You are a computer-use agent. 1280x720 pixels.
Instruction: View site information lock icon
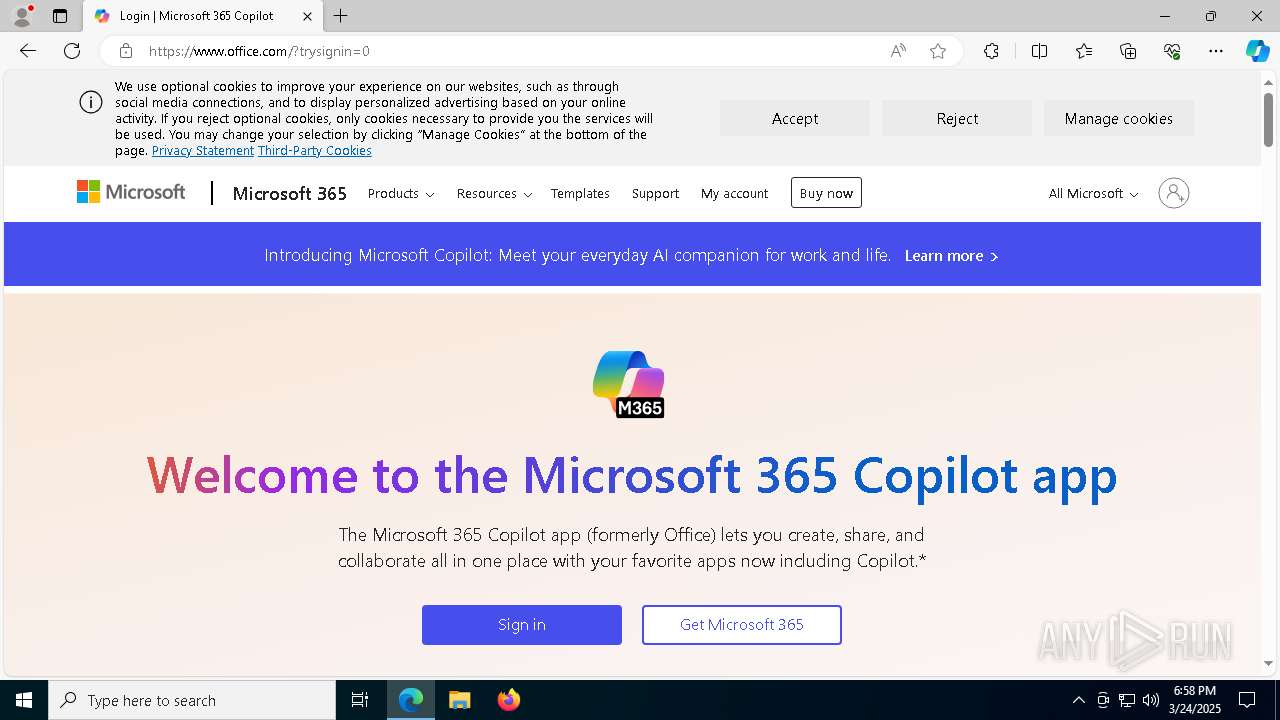[125, 51]
